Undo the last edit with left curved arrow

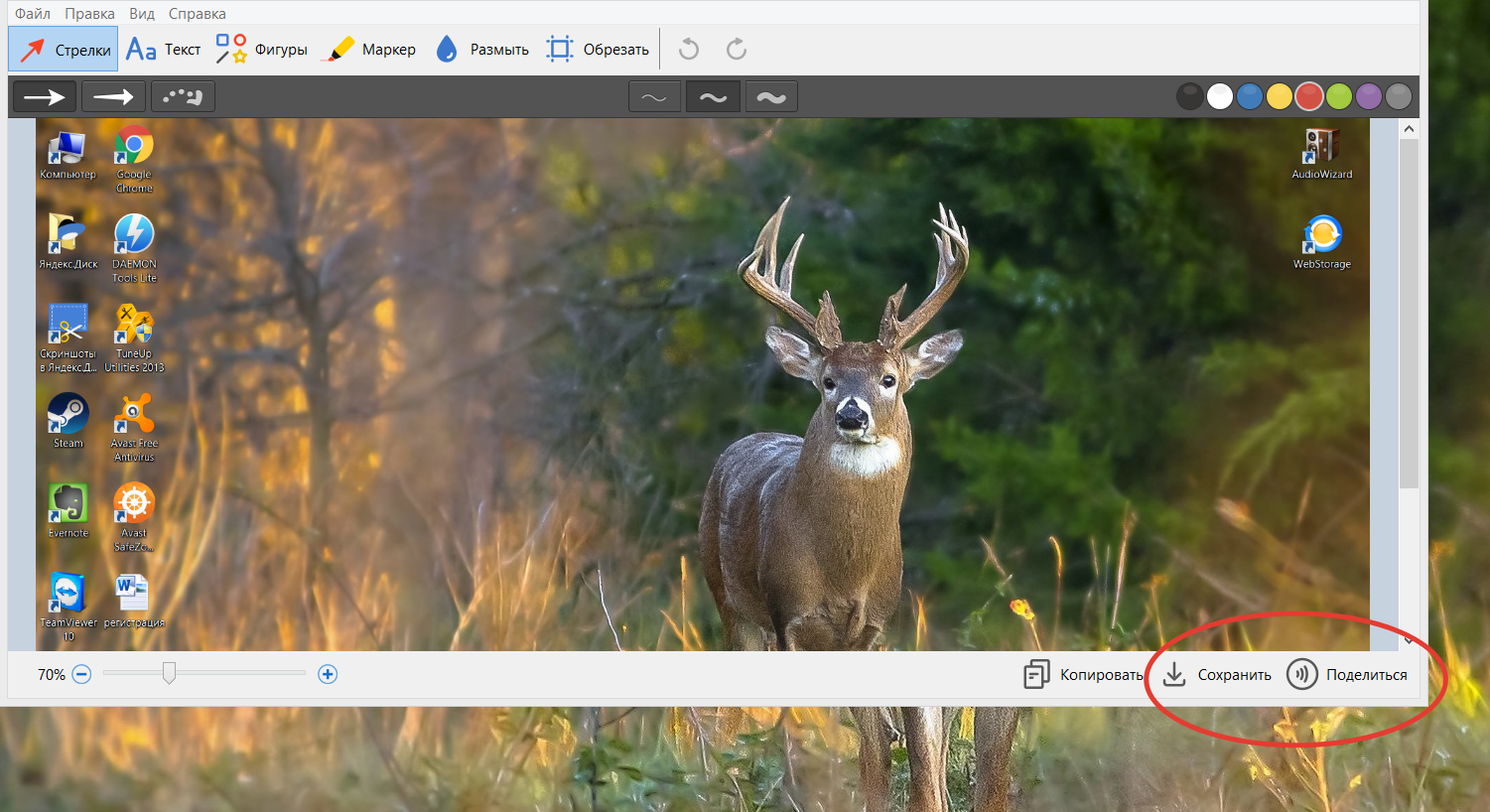point(689,50)
